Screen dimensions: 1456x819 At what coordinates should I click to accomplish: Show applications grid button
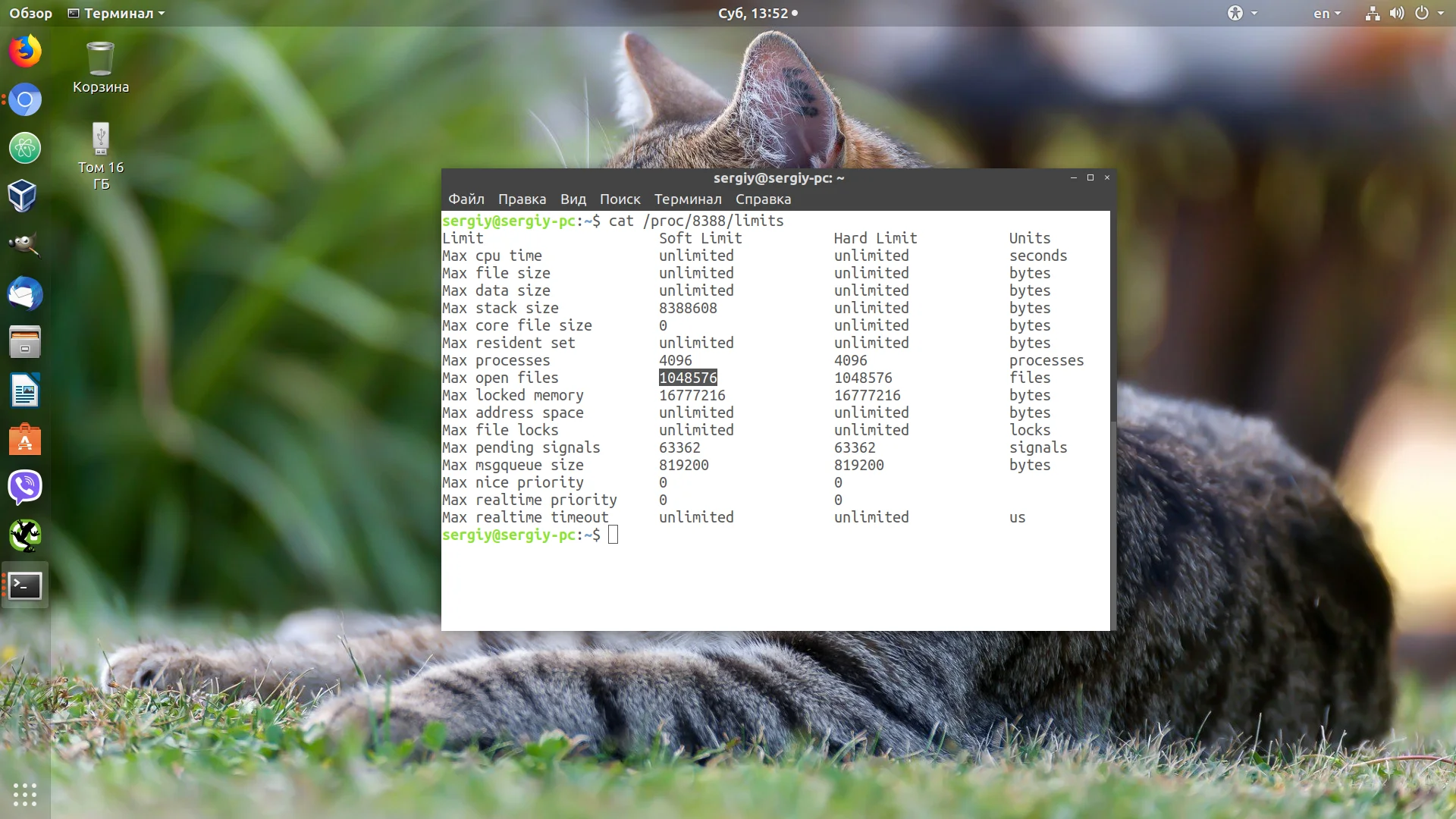(25, 794)
